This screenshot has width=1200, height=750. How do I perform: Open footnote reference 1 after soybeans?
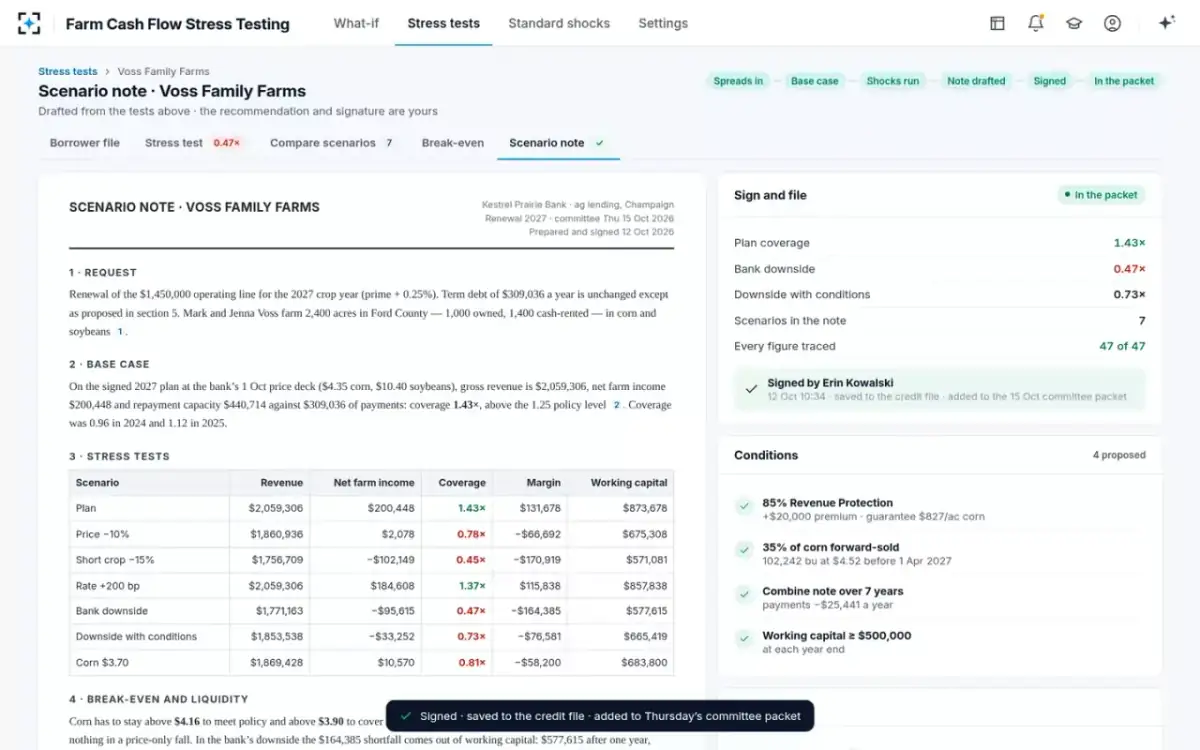click(x=120, y=332)
